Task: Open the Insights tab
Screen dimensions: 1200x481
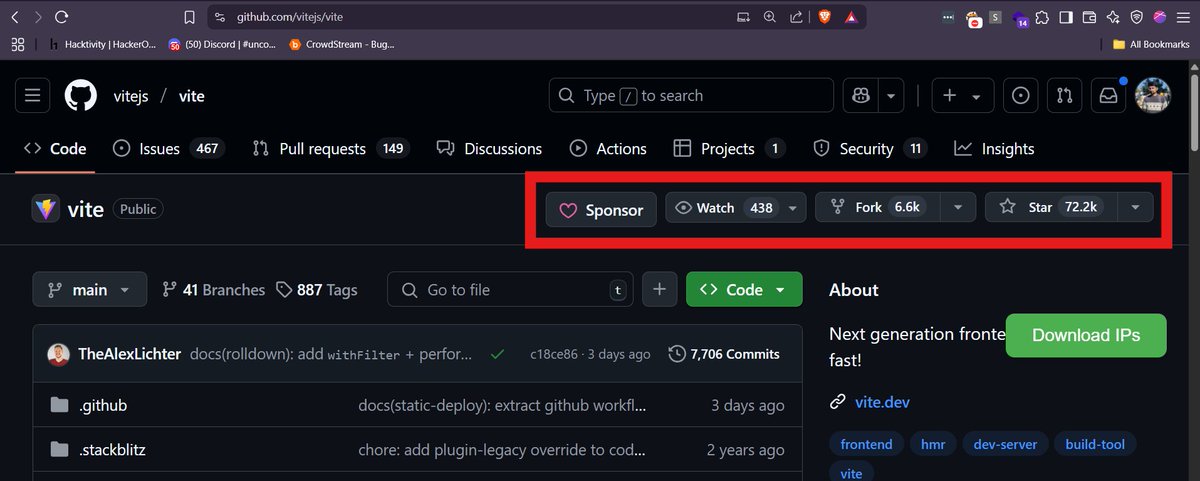Action: pyautogui.click(x=994, y=149)
